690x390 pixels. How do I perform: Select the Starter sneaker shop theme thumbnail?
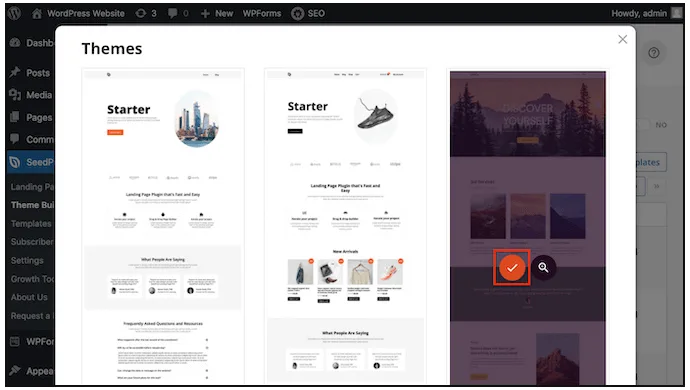pos(345,227)
